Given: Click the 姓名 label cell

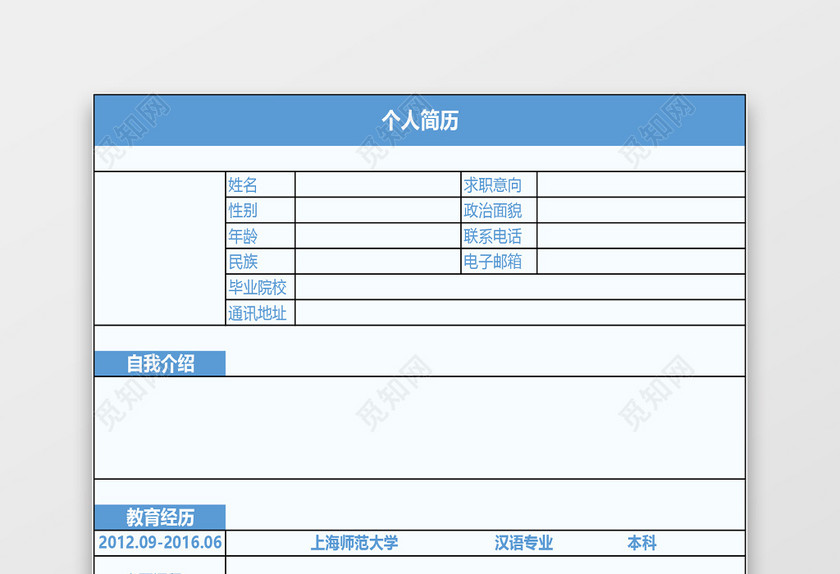Looking at the screenshot, I should pos(260,184).
